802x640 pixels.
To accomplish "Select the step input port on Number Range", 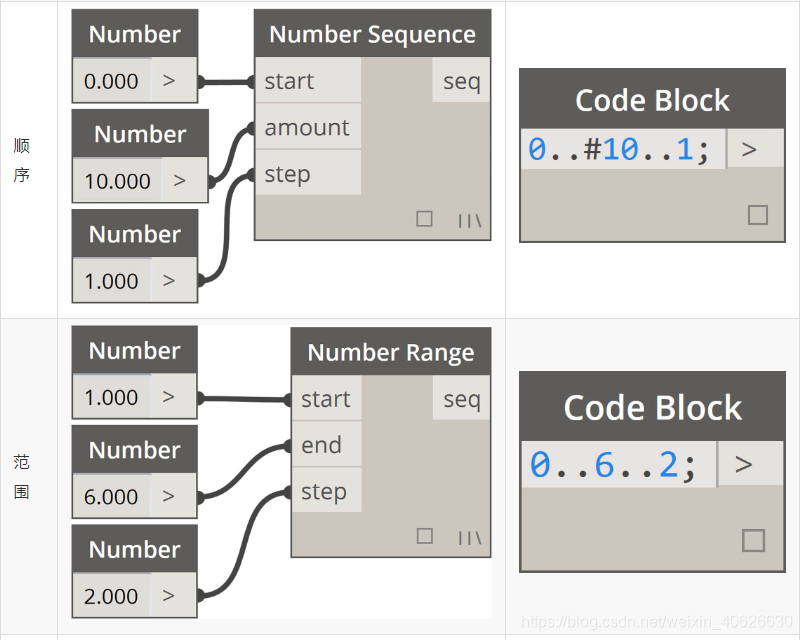I will coord(325,491).
